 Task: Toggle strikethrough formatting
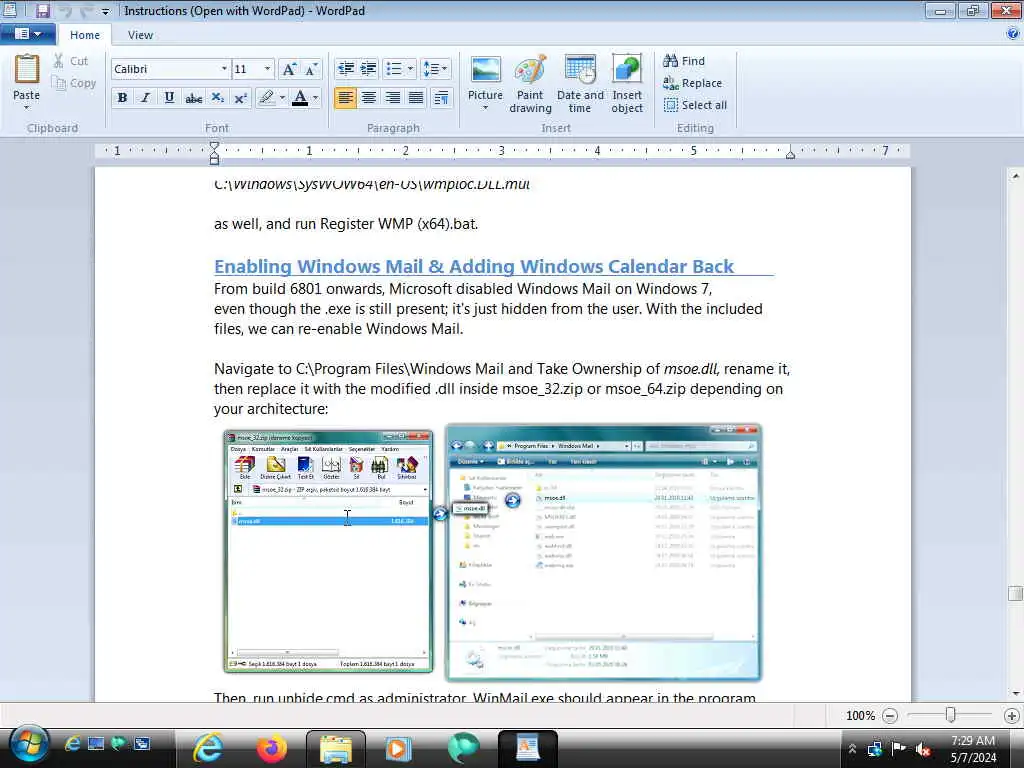[x=193, y=98]
